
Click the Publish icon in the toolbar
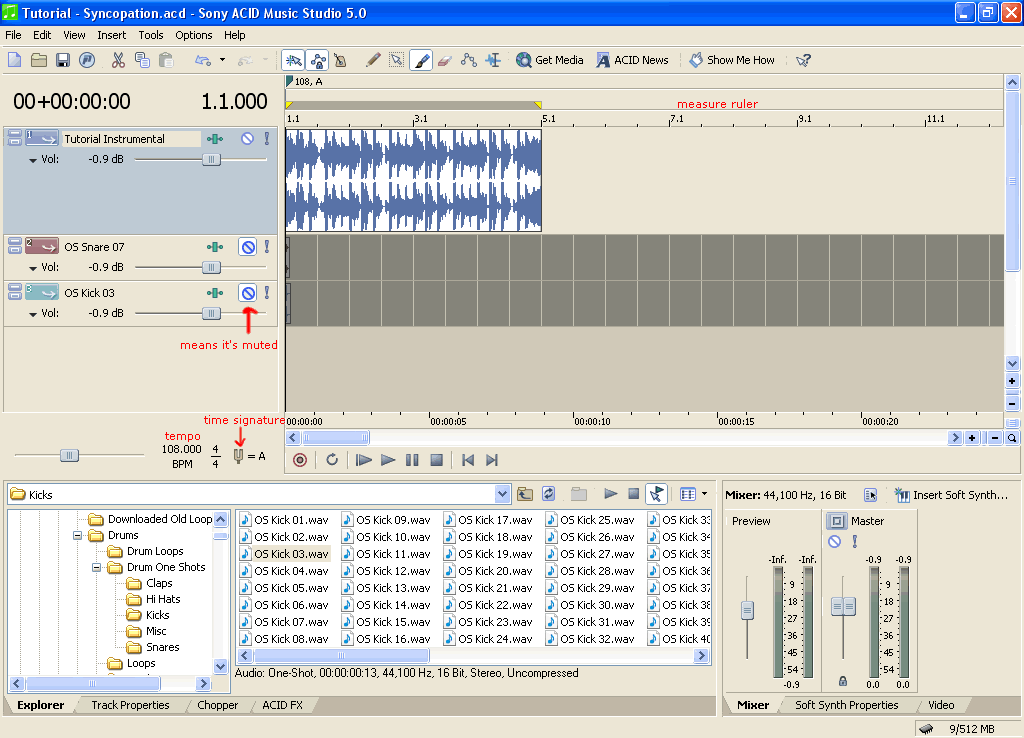[x=87, y=60]
